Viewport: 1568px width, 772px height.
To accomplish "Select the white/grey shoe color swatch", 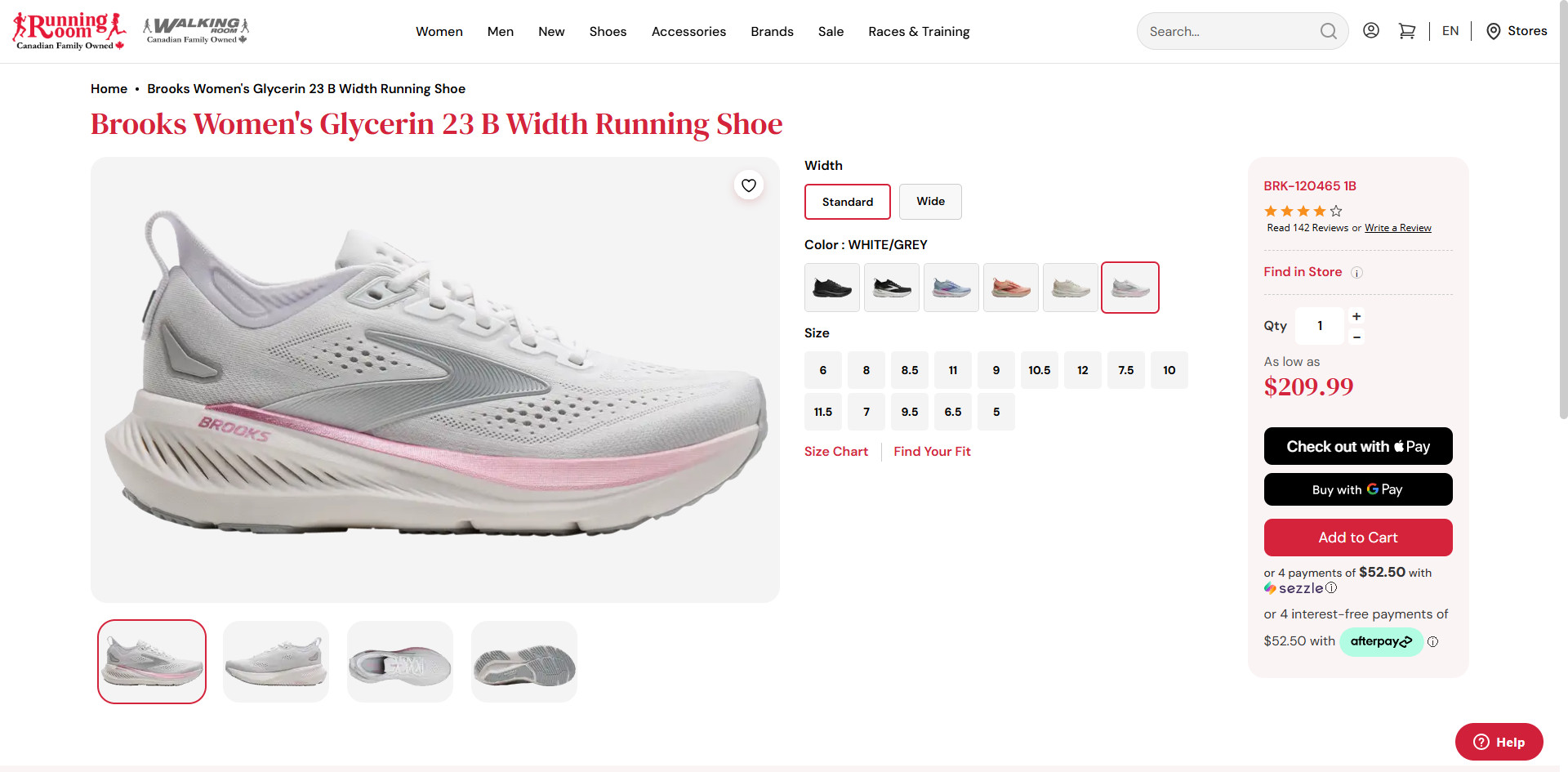I will tap(1130, 288).
